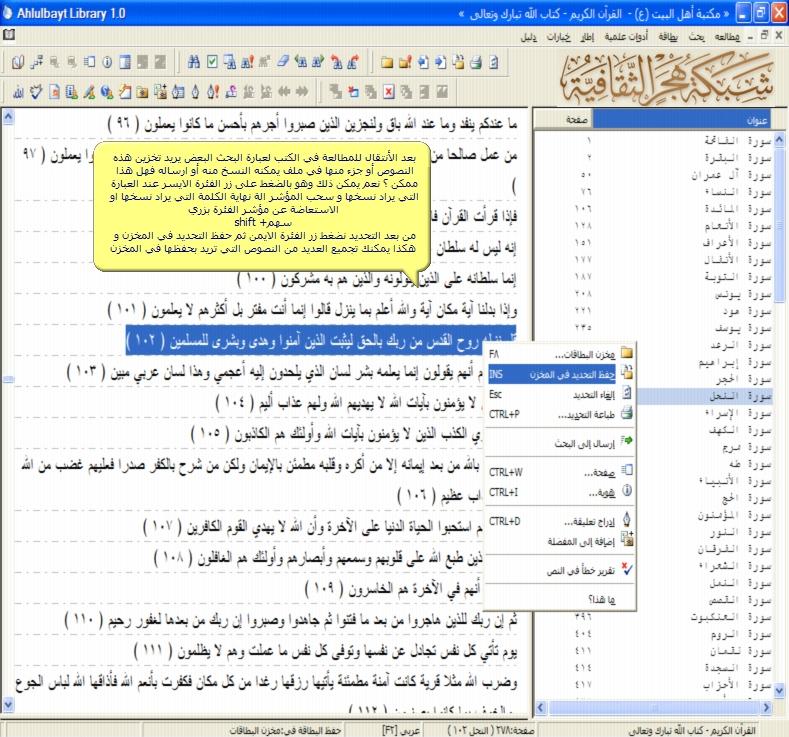Click عربي [F2] status bar entry
Image resolution: width=789 pixels, height=737 pixels.
400,730
